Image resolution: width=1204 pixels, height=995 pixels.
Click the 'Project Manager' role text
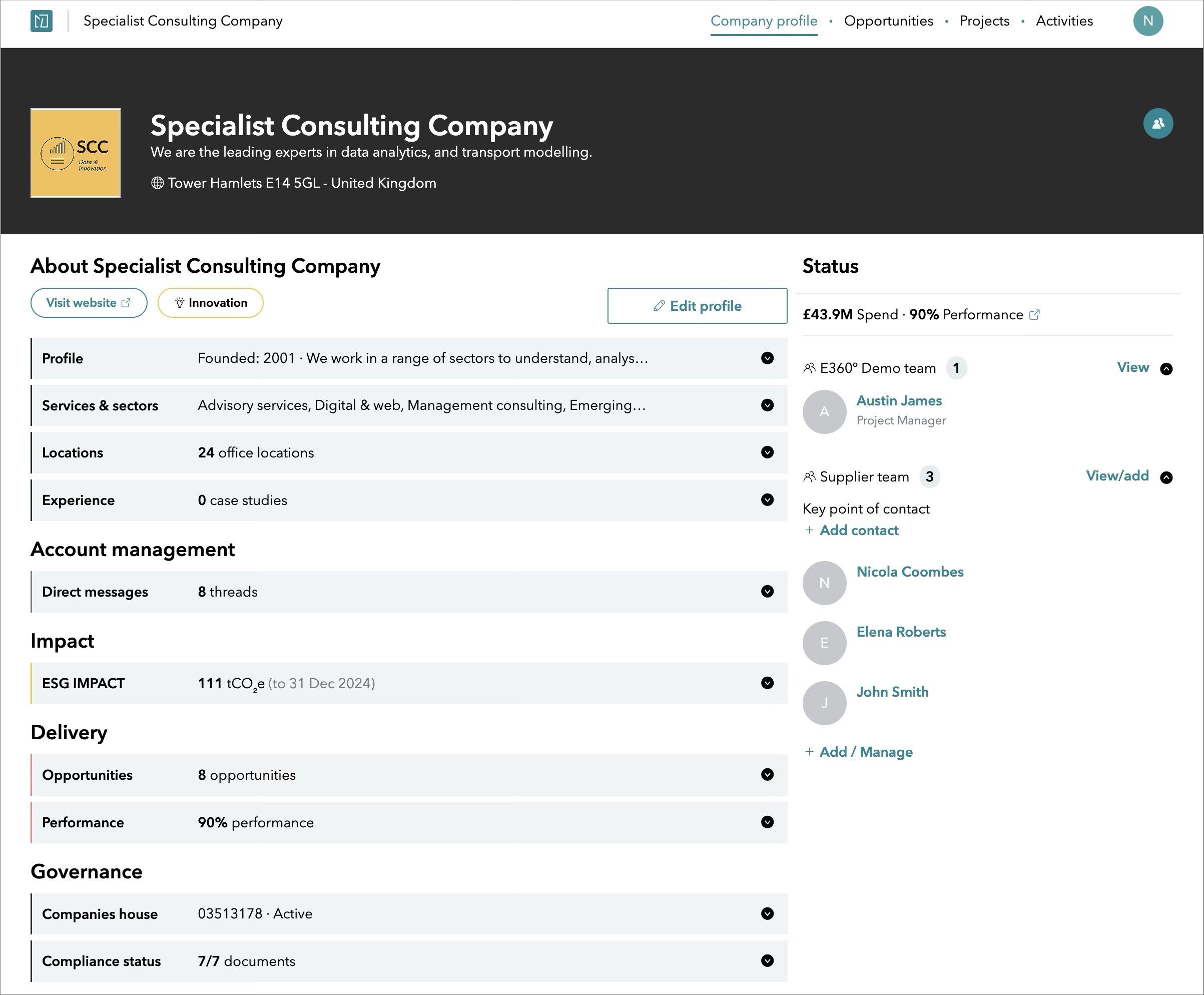coord(901,421)
